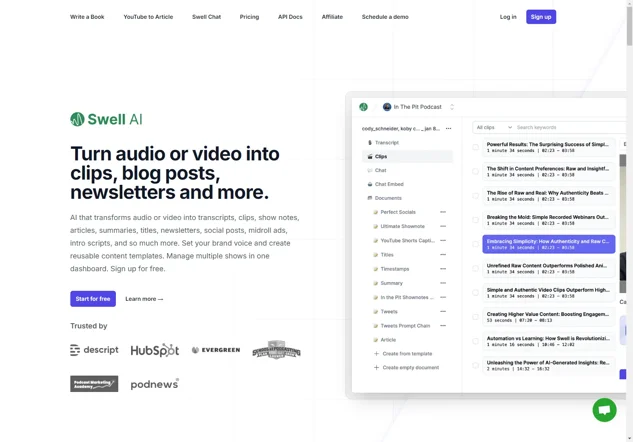Click the plus icon for Create from template
This screenshot has width=633, height=442.
click(376, 354)
